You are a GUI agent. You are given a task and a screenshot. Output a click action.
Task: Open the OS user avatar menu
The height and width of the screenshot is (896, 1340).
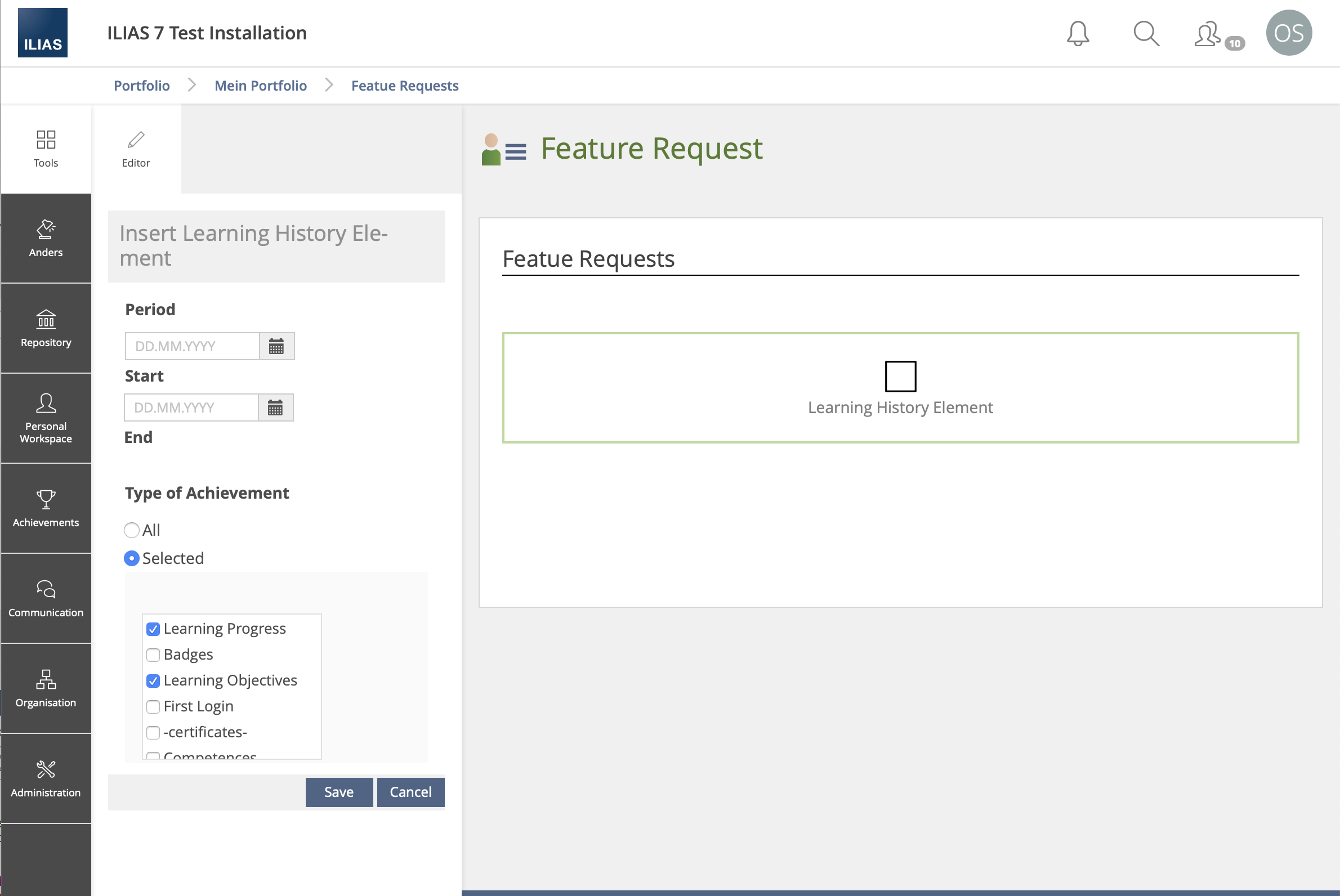click(x=1288, y=33)
